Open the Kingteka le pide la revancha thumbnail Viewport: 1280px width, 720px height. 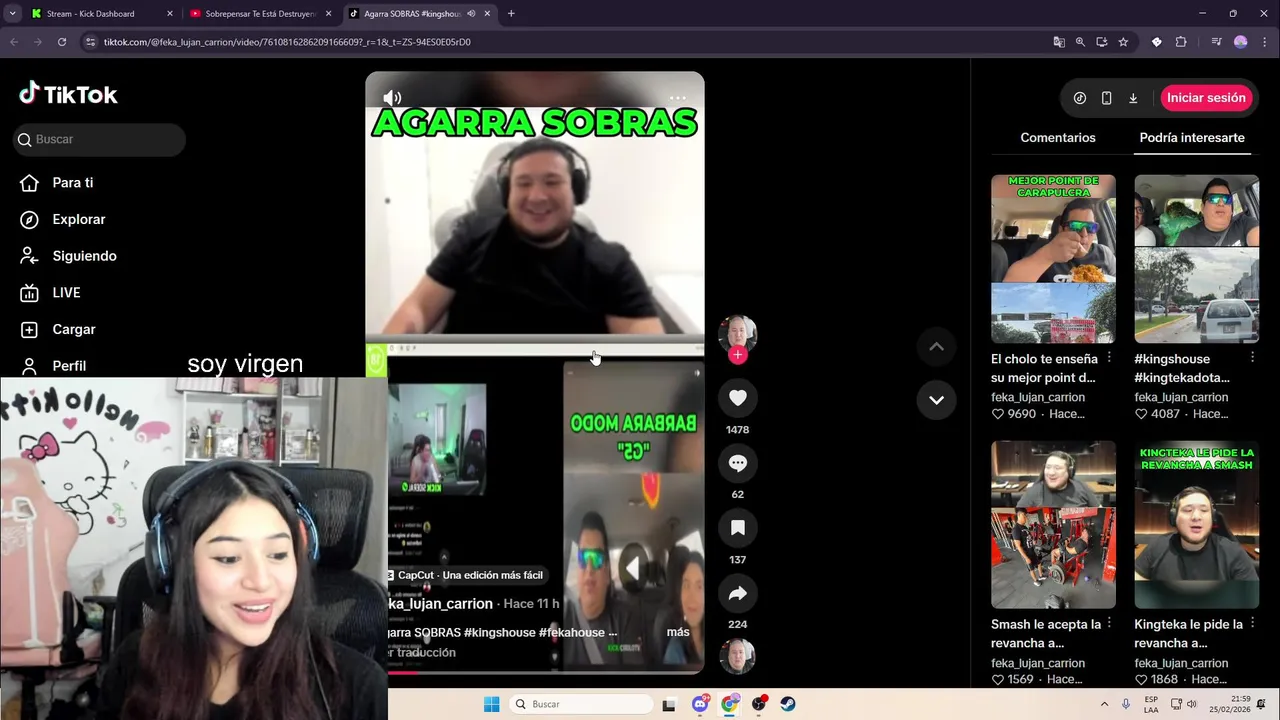1196,525
